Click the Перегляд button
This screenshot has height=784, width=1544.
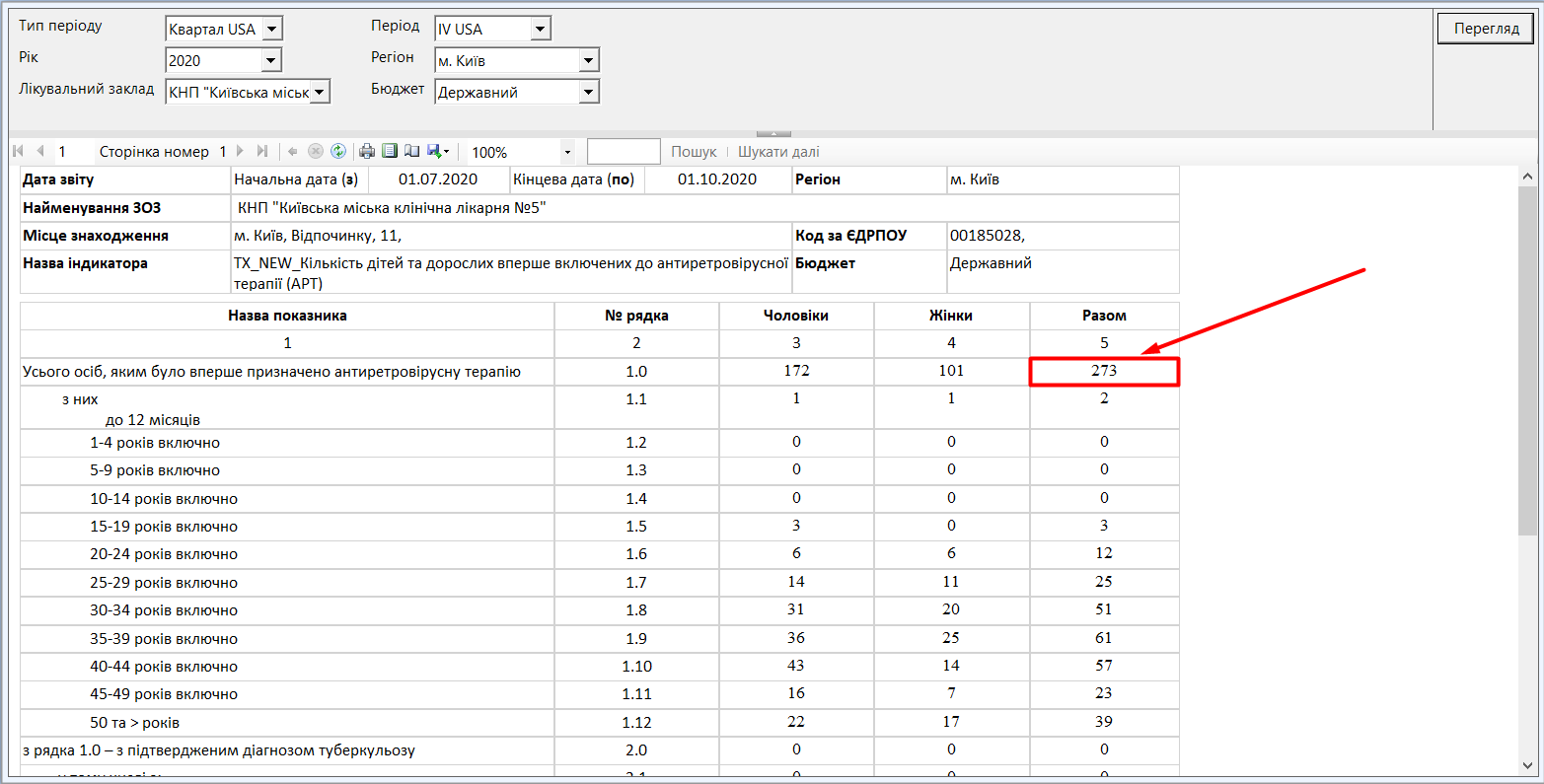click(1486, 29)
